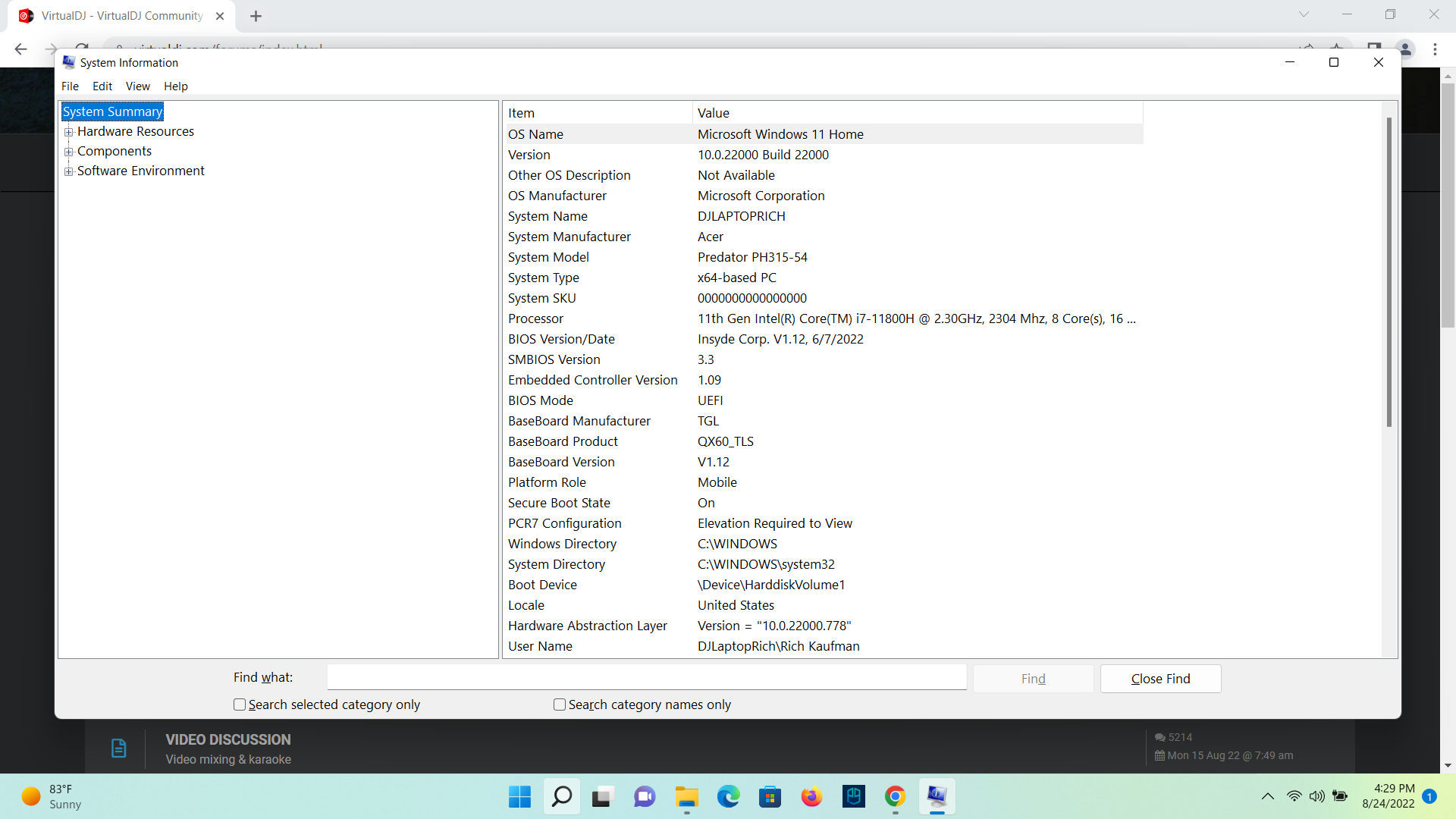The image size is (1456, 819).
Task: Close the VirtualDJ Community tab
Action: tap(220, 16)
